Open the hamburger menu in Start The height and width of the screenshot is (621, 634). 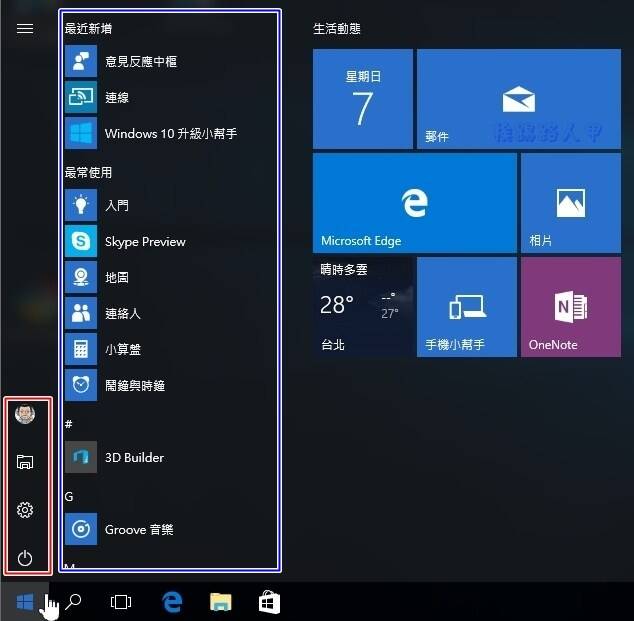[x=25, y=29]
